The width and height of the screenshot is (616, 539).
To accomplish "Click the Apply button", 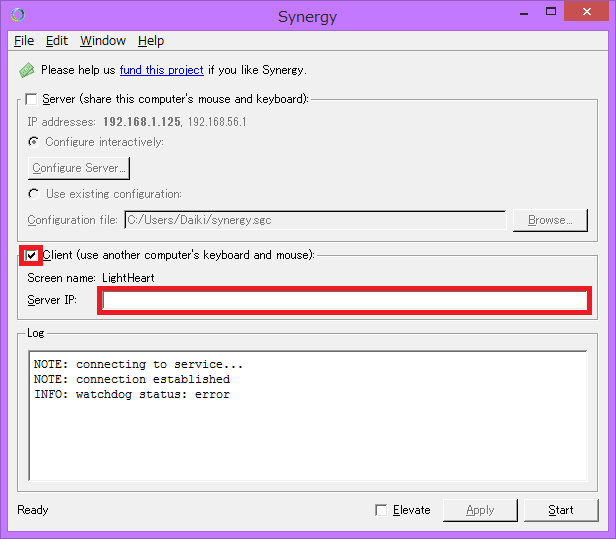I will tap(480, 510).
